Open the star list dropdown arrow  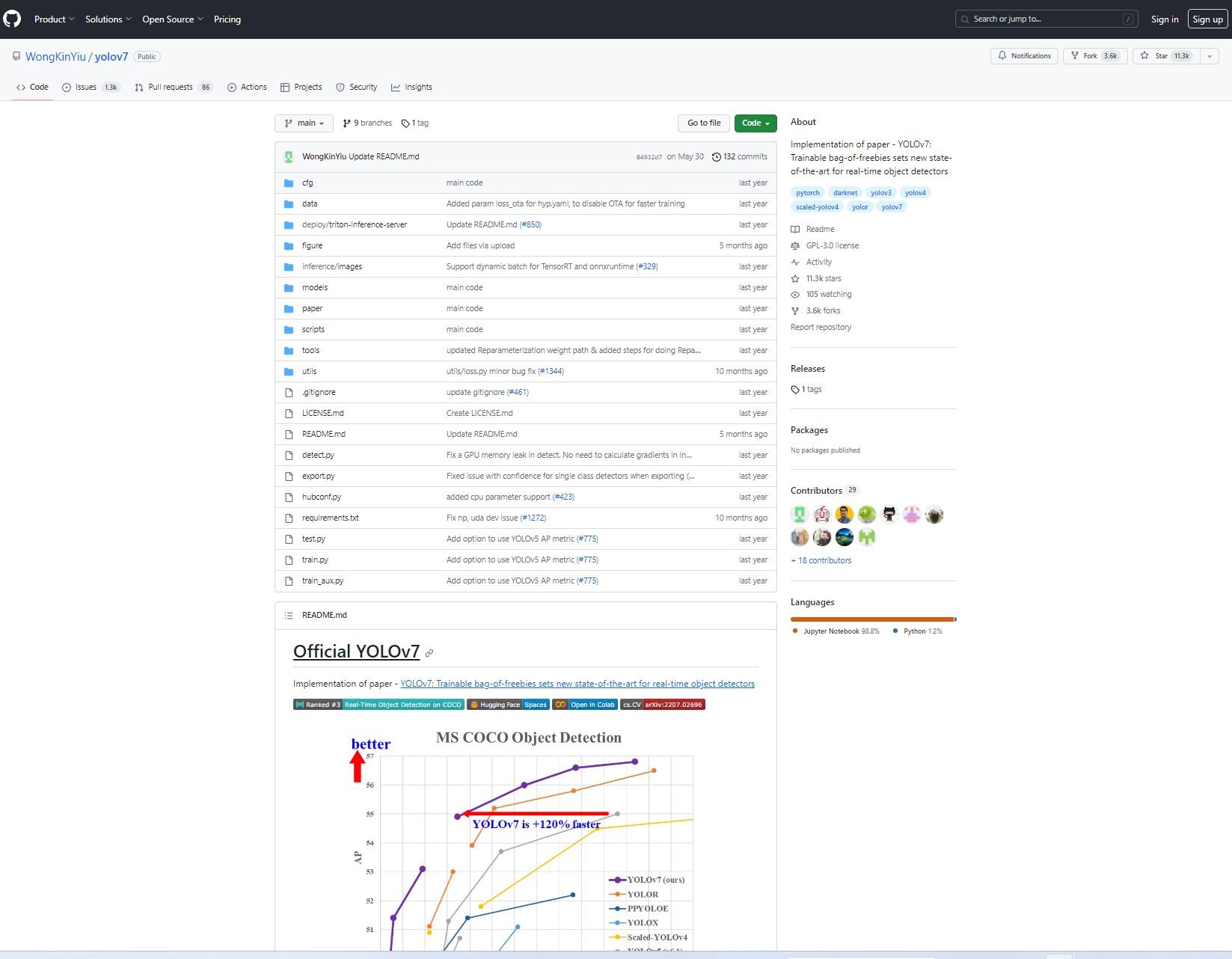click(1210, 56)
